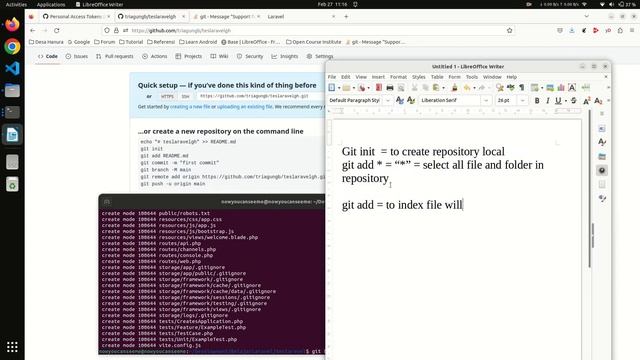Toggle Italic formatting in Writer
Image resolution: width=640 pixels, height=360 pixels.
click(547, 100)
